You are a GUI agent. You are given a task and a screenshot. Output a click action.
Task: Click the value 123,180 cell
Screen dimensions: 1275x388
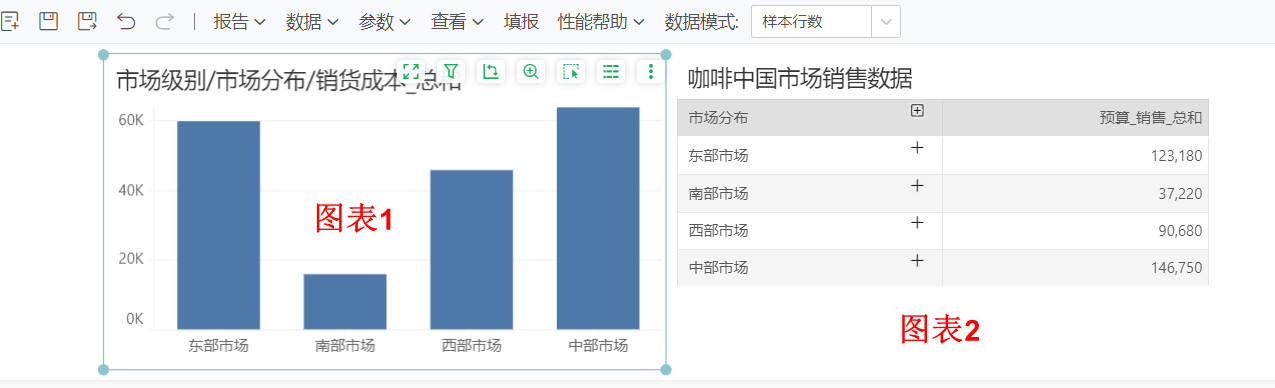(x=1076, y=155)
